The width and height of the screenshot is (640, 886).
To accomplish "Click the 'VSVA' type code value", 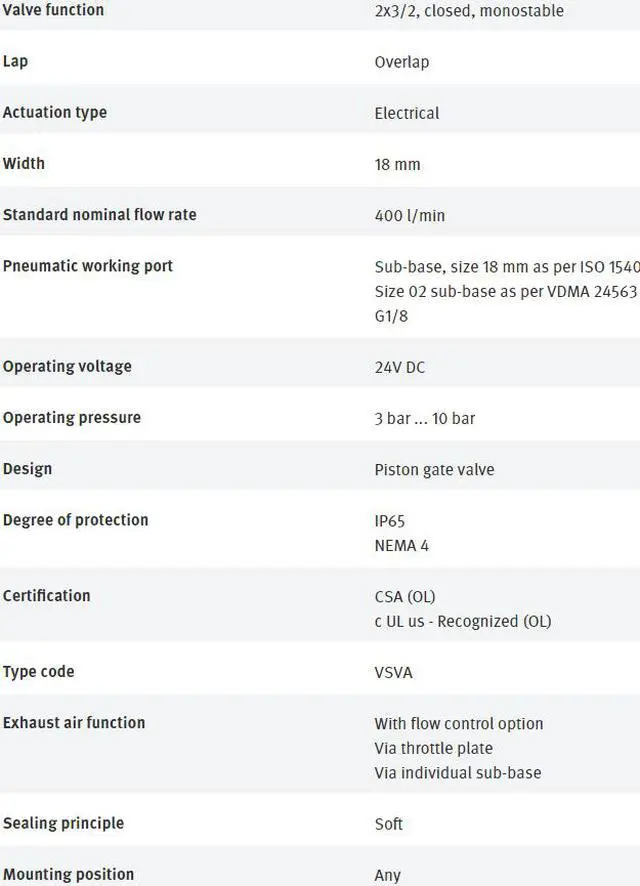I will tap(393, 672).
